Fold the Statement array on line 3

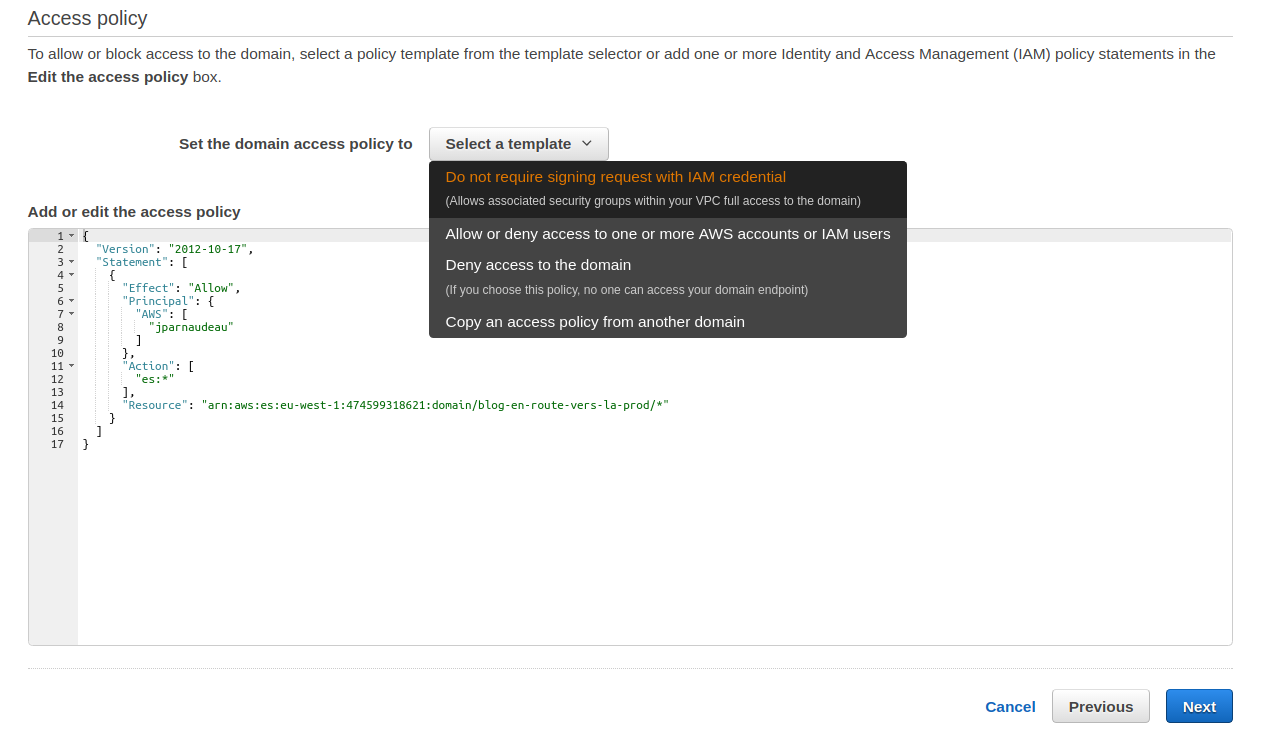pyautogui.click(x=71, y=262)
